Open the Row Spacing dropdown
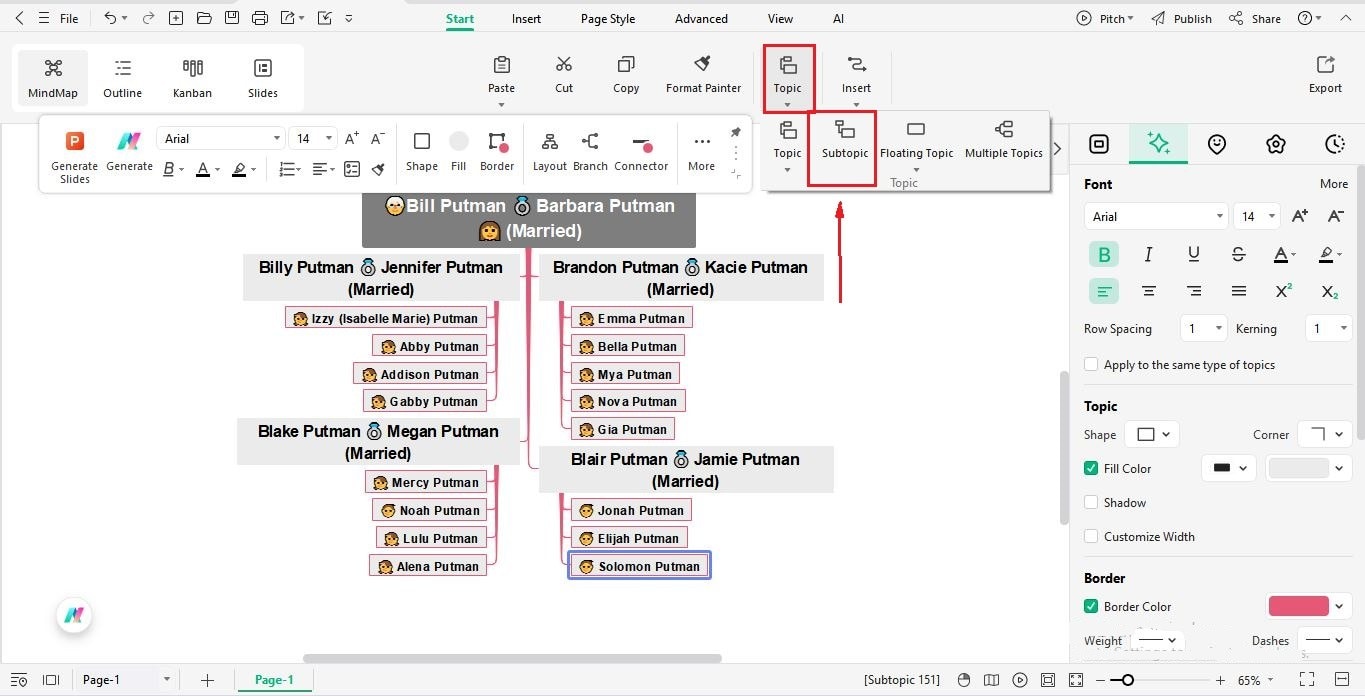This screenshot has height=696, width=1365. [x=1203, y=328]
